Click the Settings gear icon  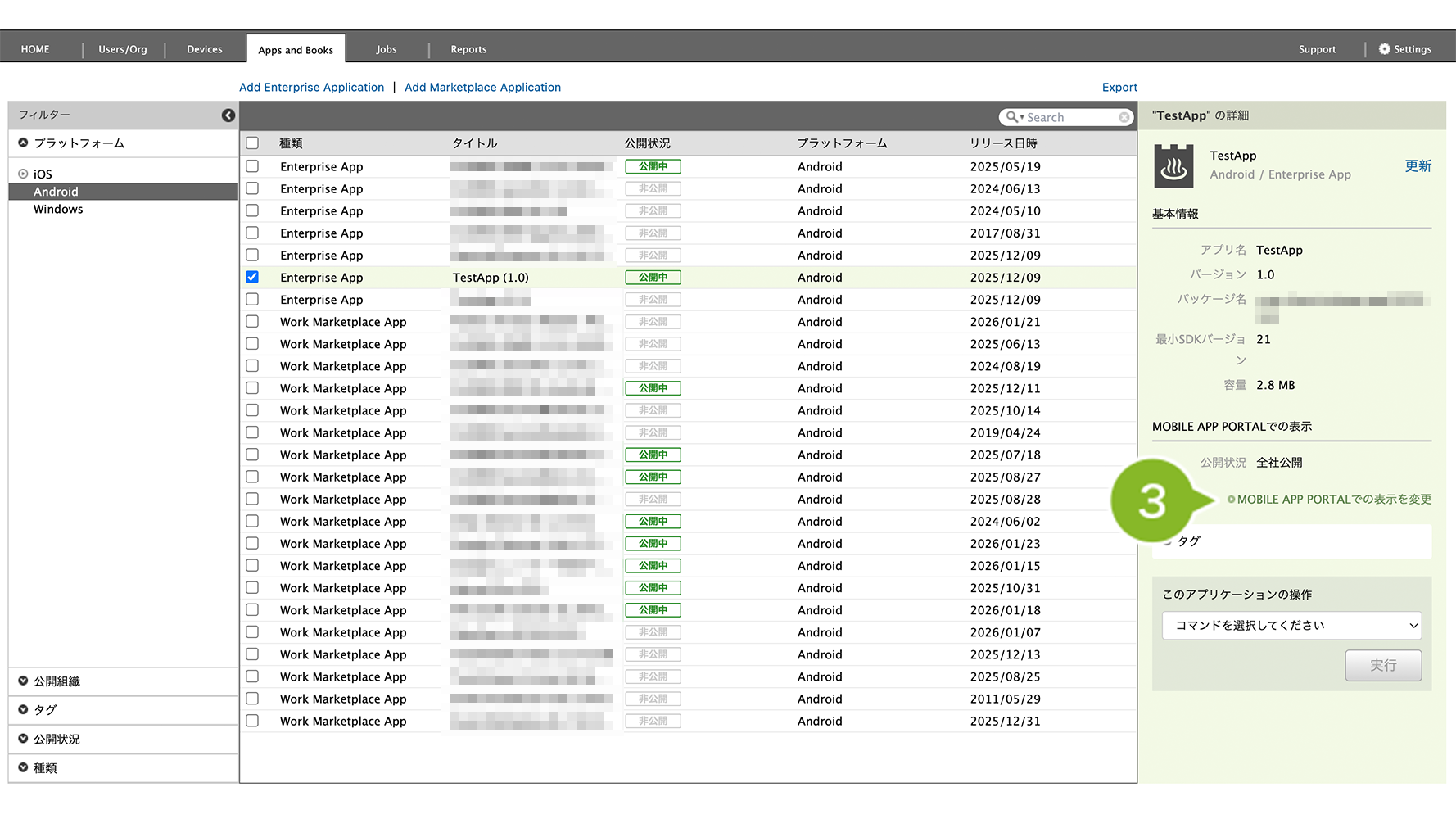coord(1384,49)
